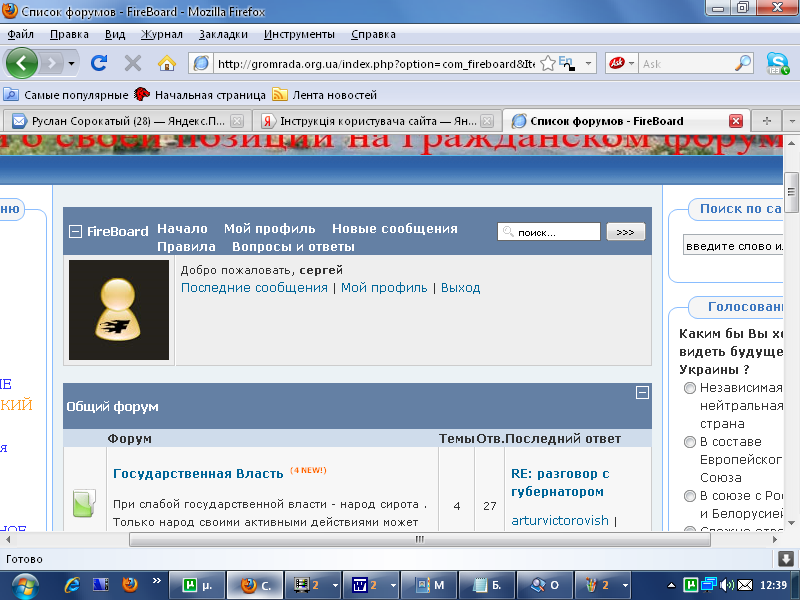This screenshot has width=800, height=600.
Task: Collapse the Общий форум category
Action: pos(642,392)
